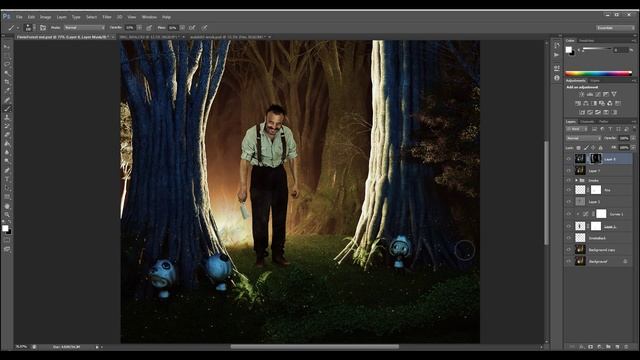Switch to the Styles tab
Viewport: 640px width, 360px height.
[x=595, y=81]
